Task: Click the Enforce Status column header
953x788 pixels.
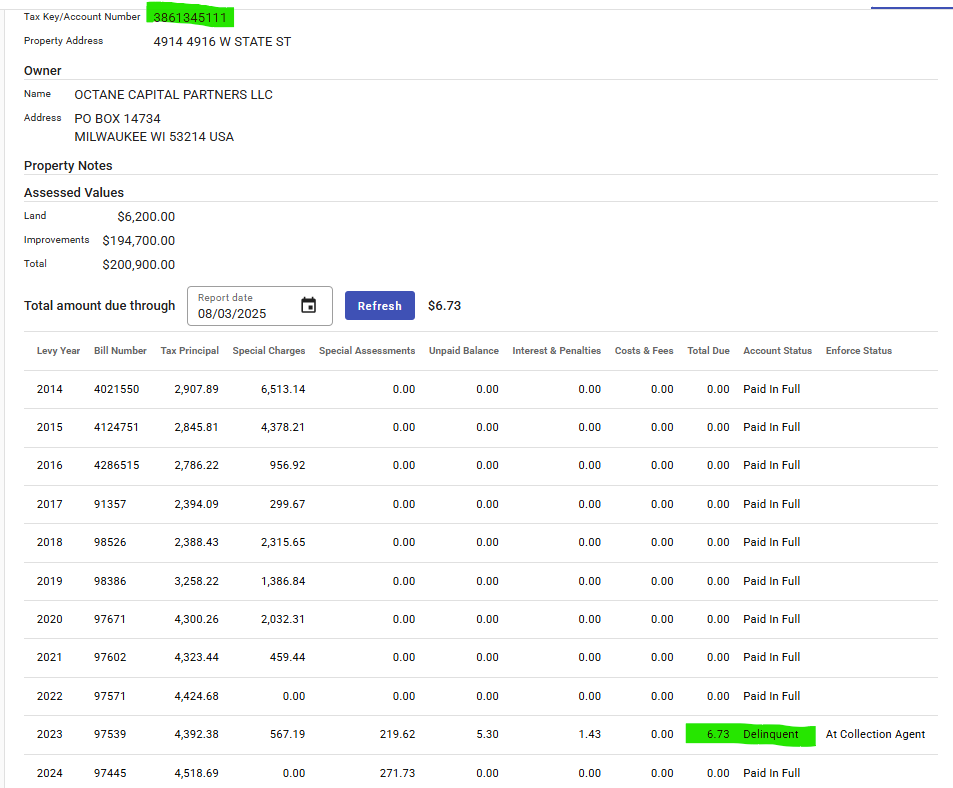Action: pyautogui.click(x=858, y=351)
